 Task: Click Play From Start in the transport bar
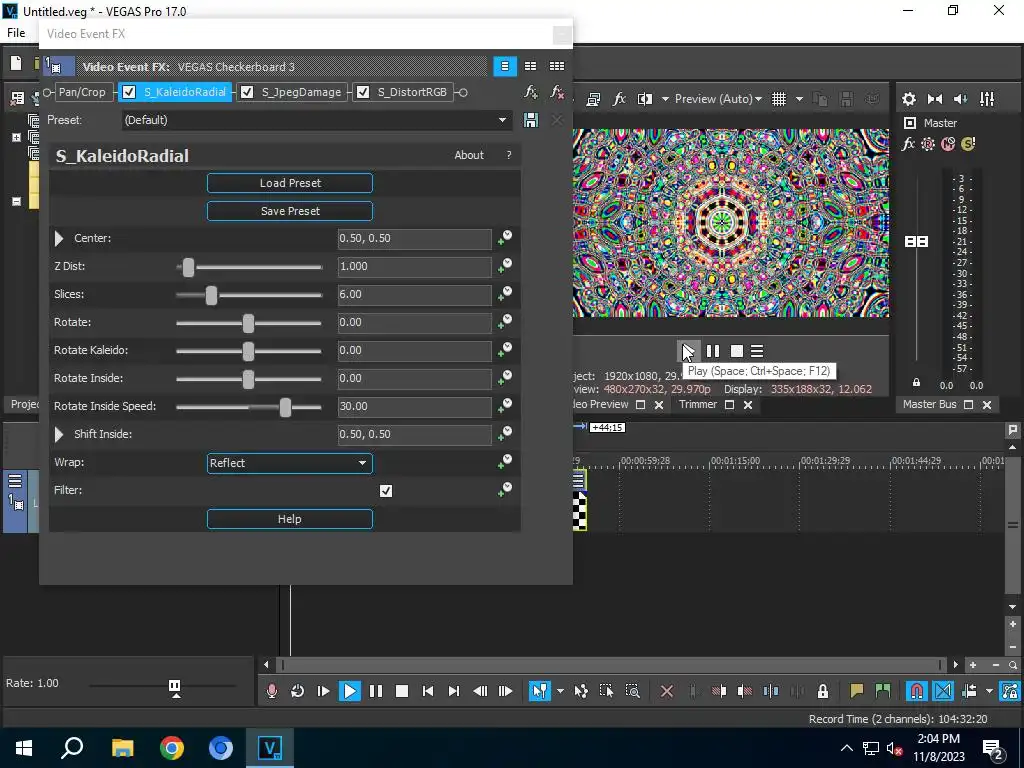tap(323, 691)
